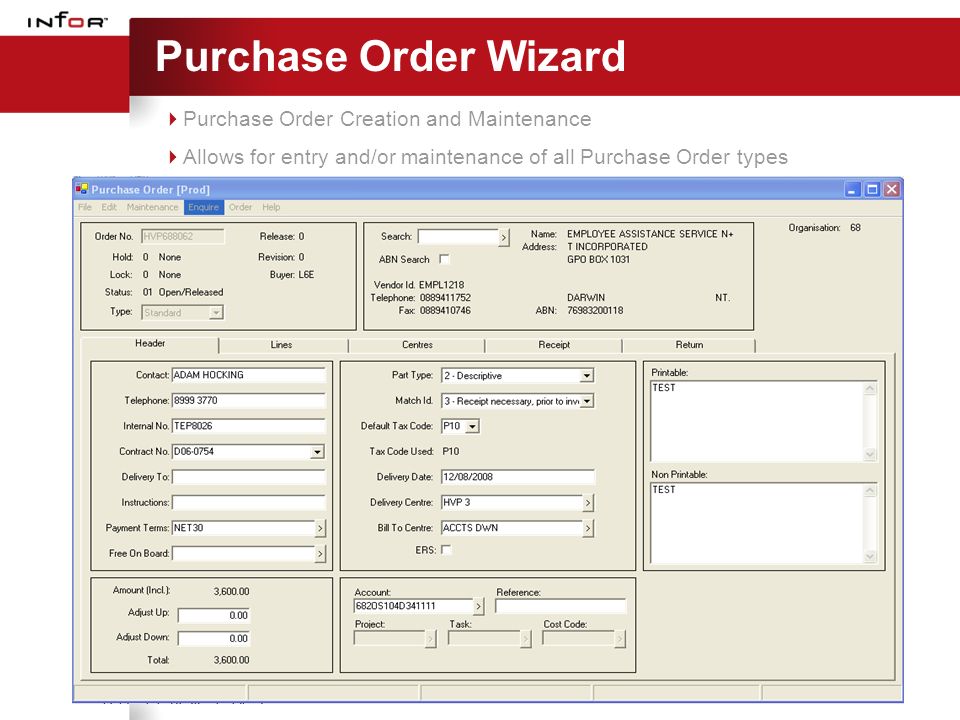The image size is (960, 720).
Task: Close the Purchase Order window
Action: 892,190
